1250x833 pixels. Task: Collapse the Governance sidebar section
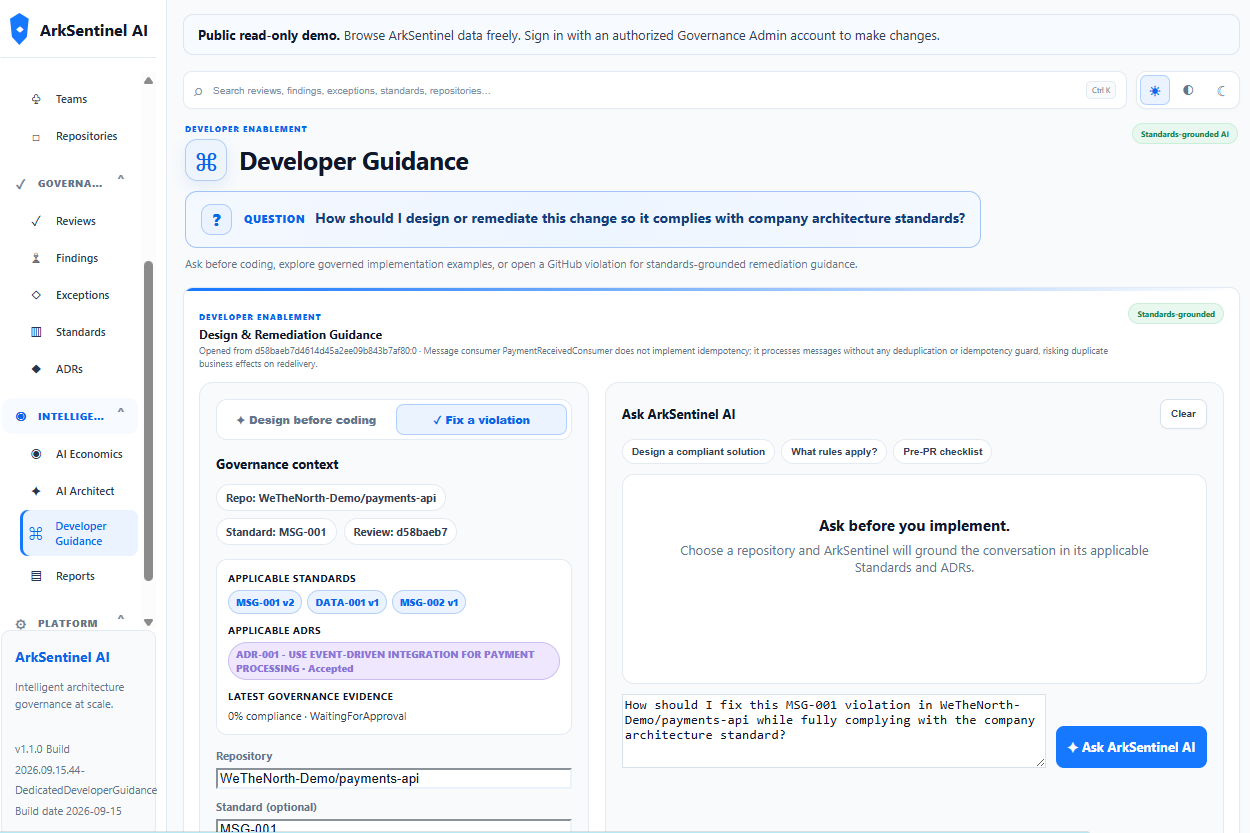click(121, 180)
